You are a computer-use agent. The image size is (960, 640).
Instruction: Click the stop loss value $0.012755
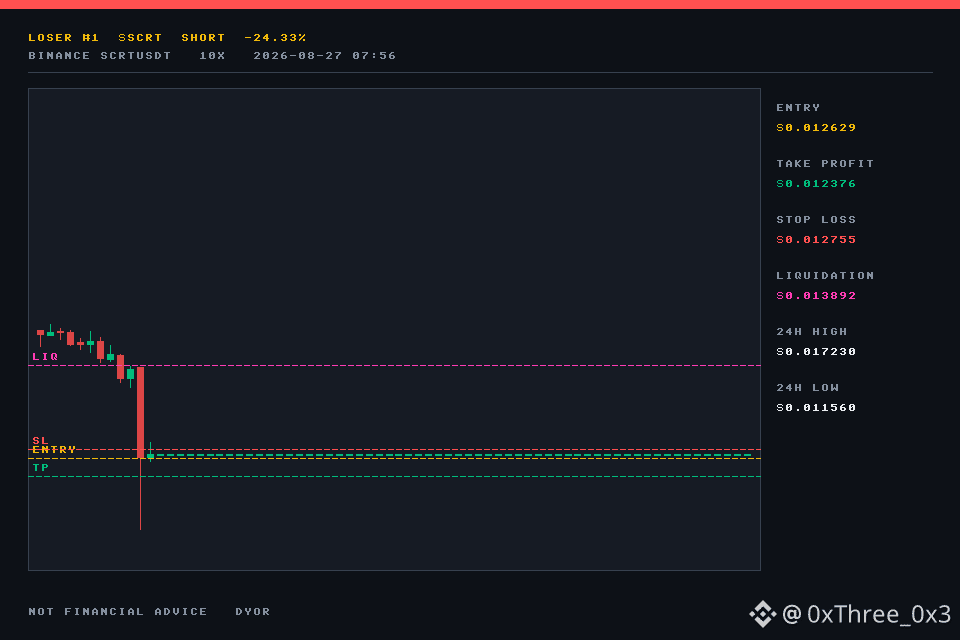click(816, 239)
